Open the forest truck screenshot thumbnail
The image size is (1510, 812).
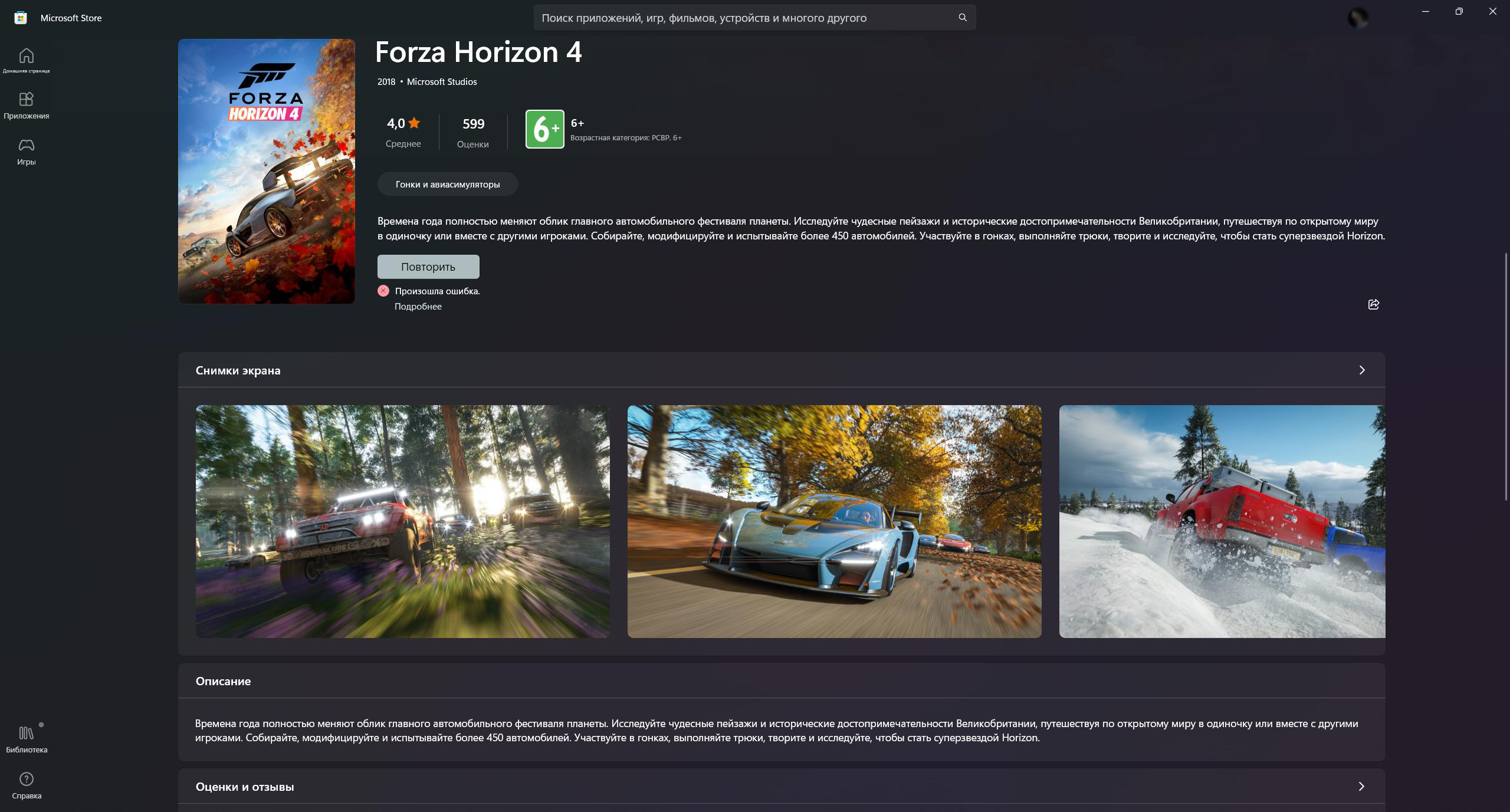[x=402, y=521]
